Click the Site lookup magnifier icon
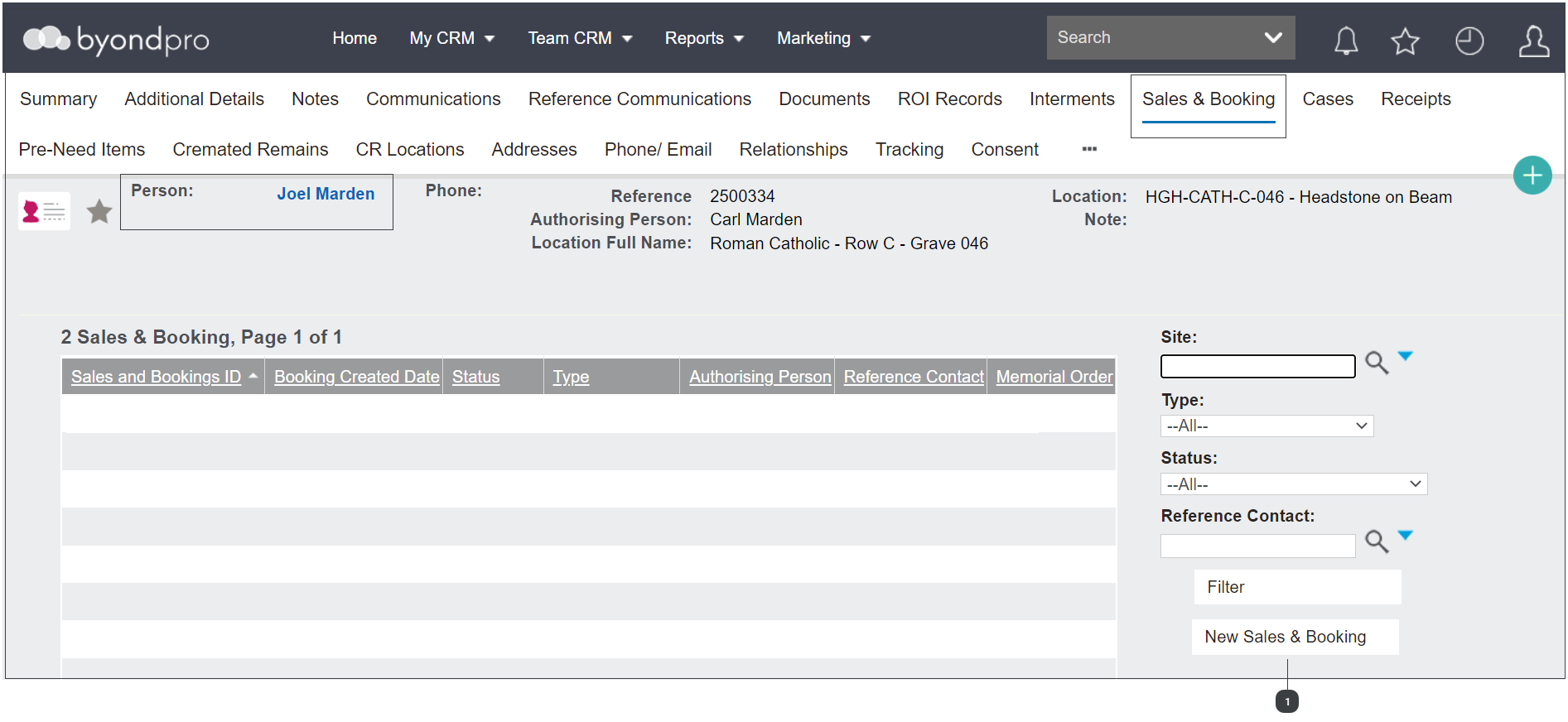The height and width of the screenshot is (722, 1568). 1377,363
